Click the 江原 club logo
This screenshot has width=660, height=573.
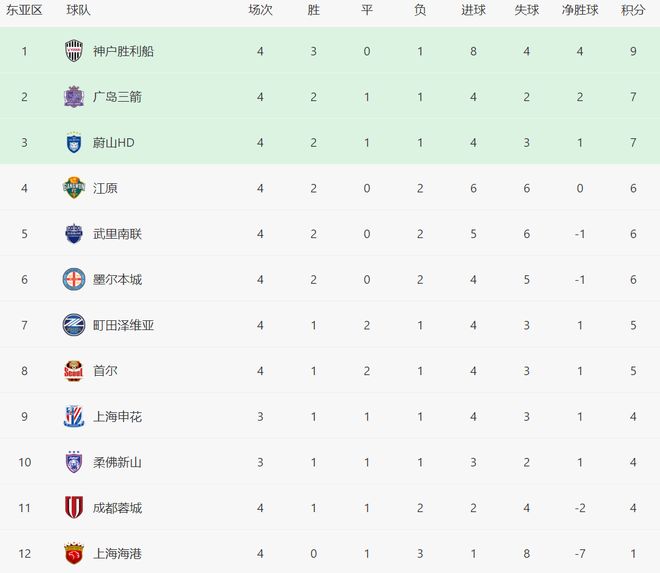74,188
